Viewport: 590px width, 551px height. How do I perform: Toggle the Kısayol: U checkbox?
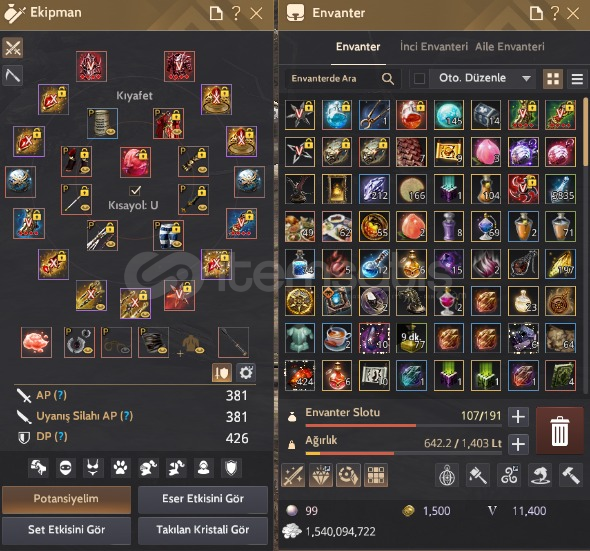coord(135,190)
